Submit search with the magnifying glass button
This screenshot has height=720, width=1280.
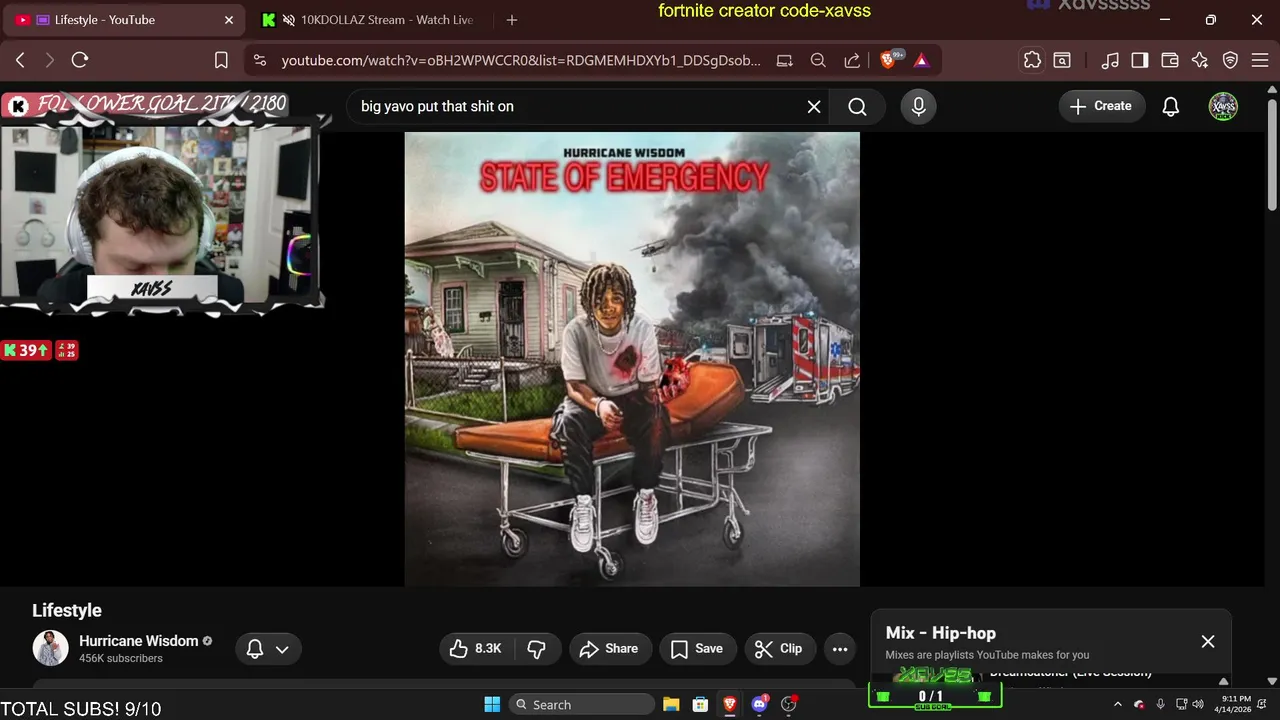coord(857,106)
